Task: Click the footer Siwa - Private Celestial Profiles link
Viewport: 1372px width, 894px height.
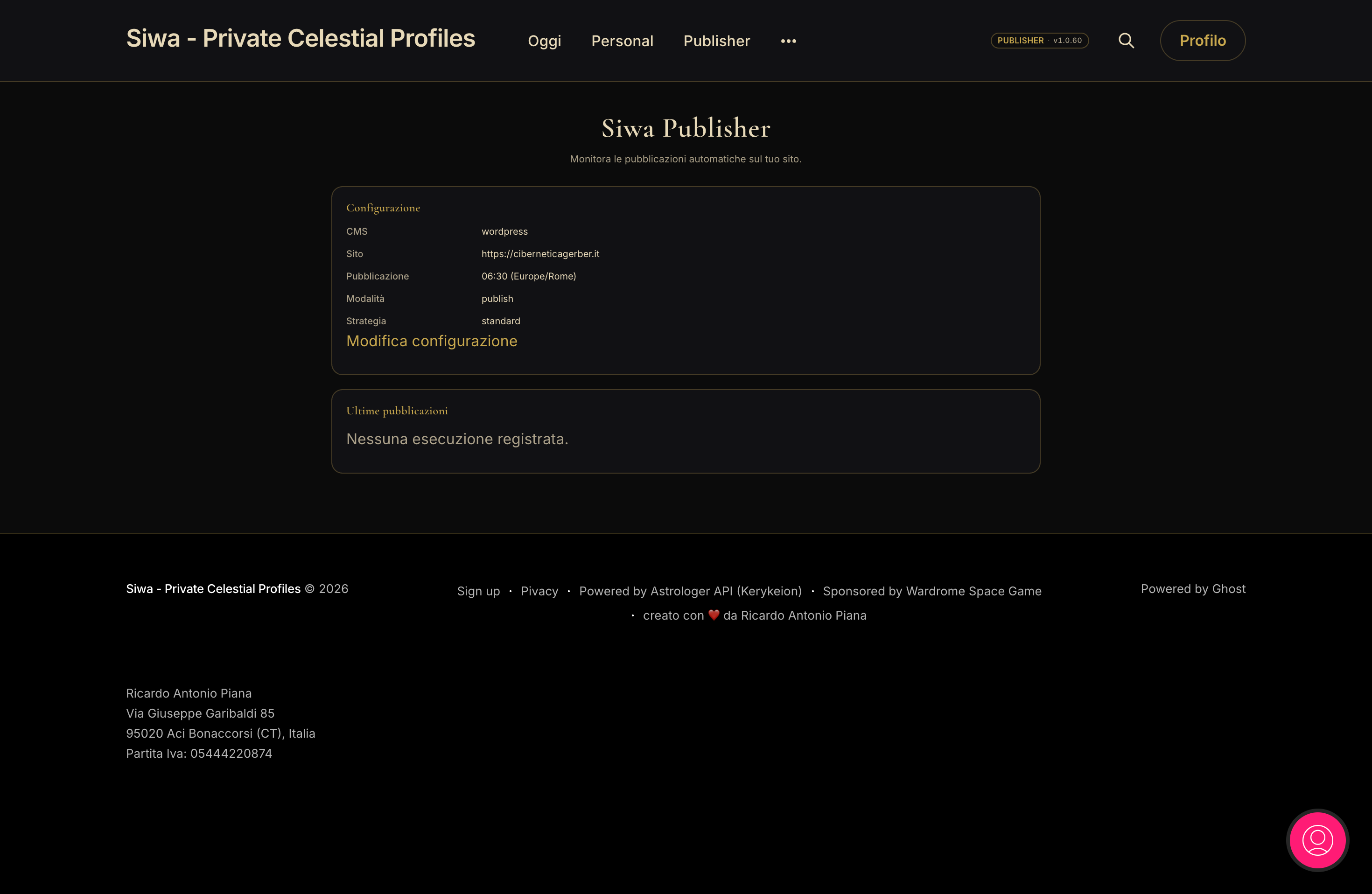Action: (213, 589)
